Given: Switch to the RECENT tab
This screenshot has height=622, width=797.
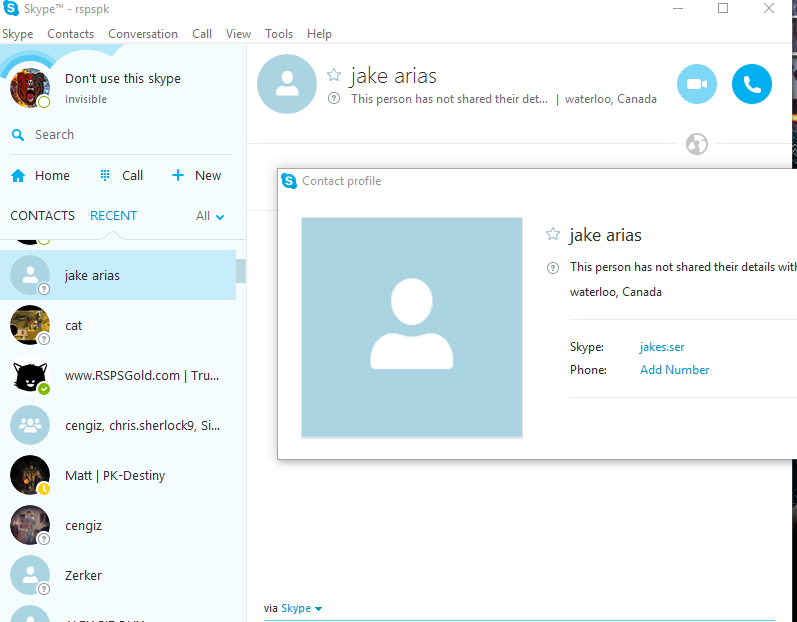Looking at the screenshot, I should point(113,215).
